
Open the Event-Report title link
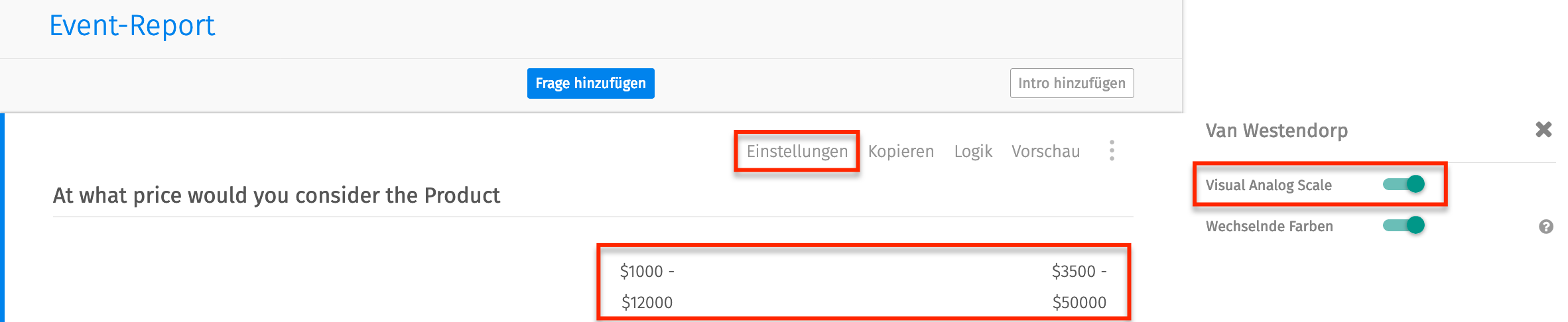pos(132,26)
